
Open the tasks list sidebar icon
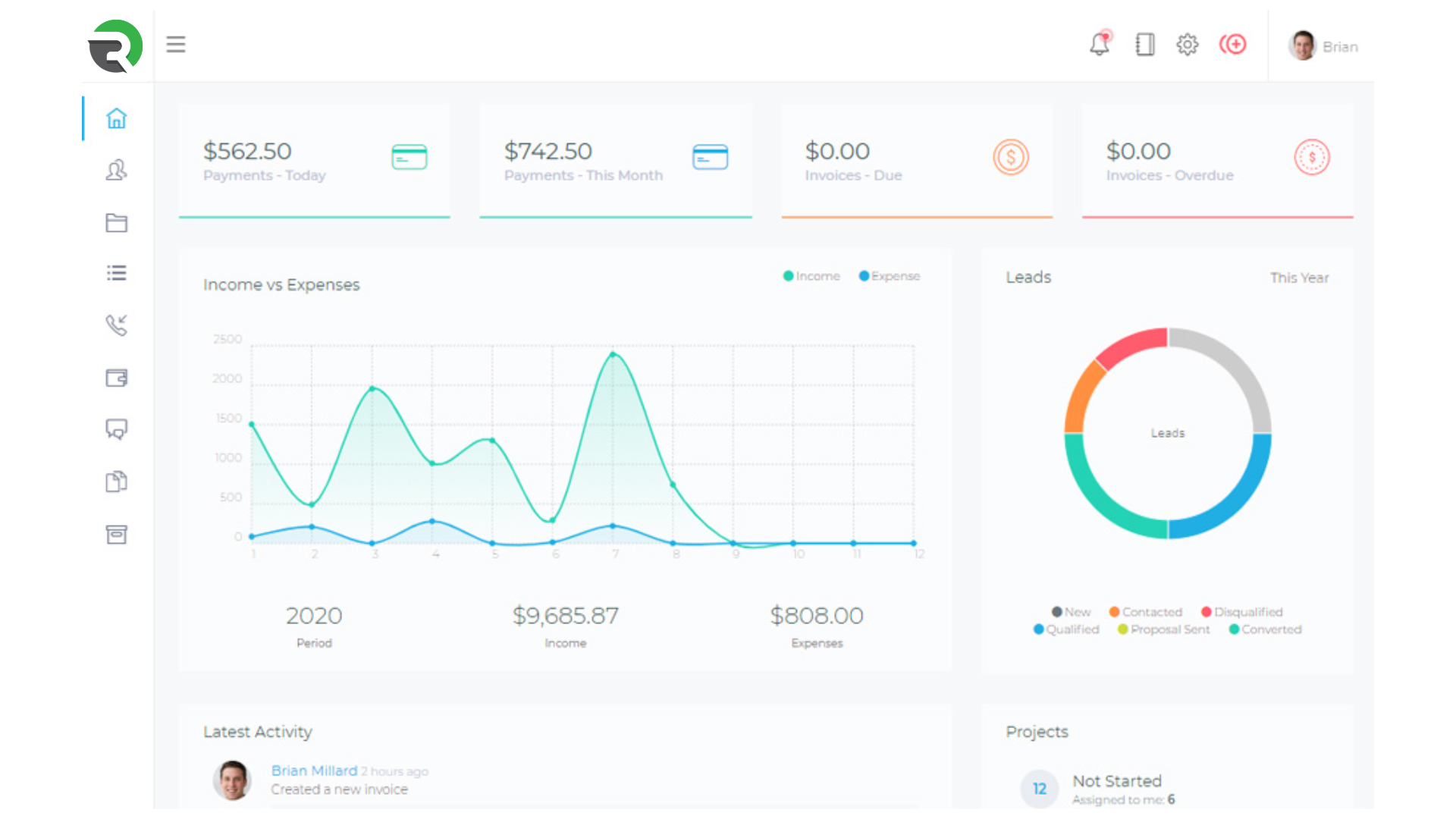point(116,273)
